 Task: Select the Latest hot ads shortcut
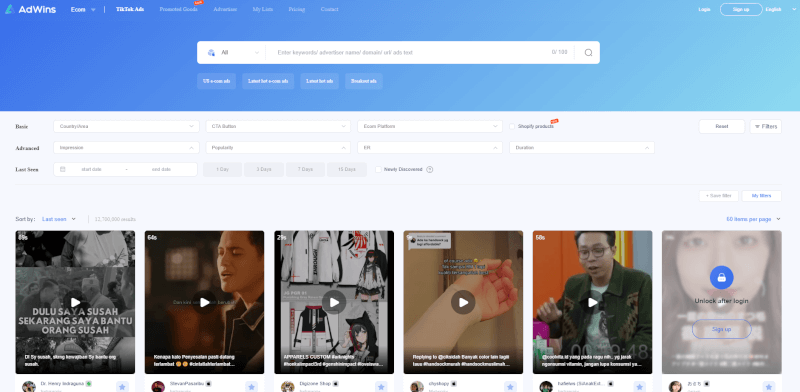pos(319,81)
